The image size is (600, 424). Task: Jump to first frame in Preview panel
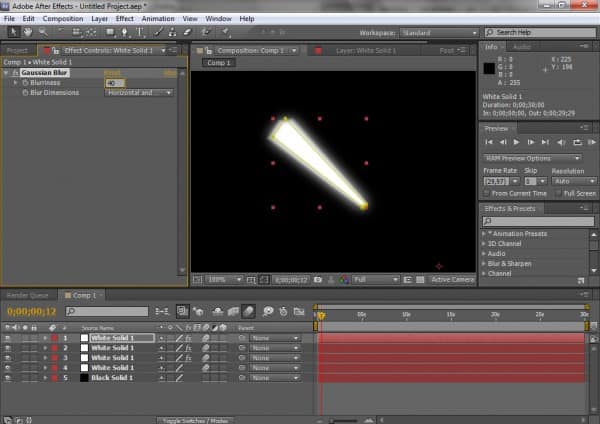489,143
